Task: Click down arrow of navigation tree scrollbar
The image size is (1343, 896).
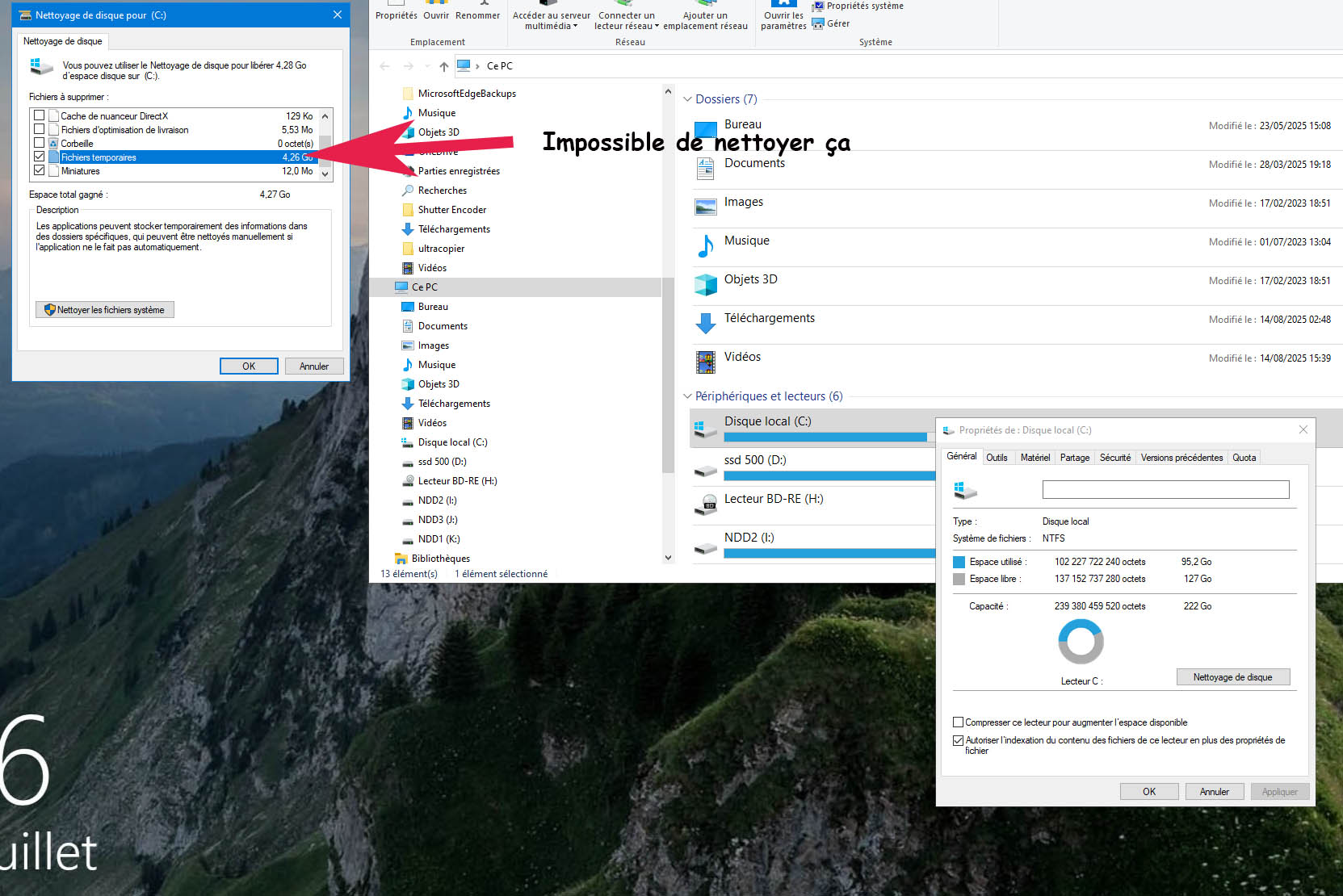Action: 668,558
